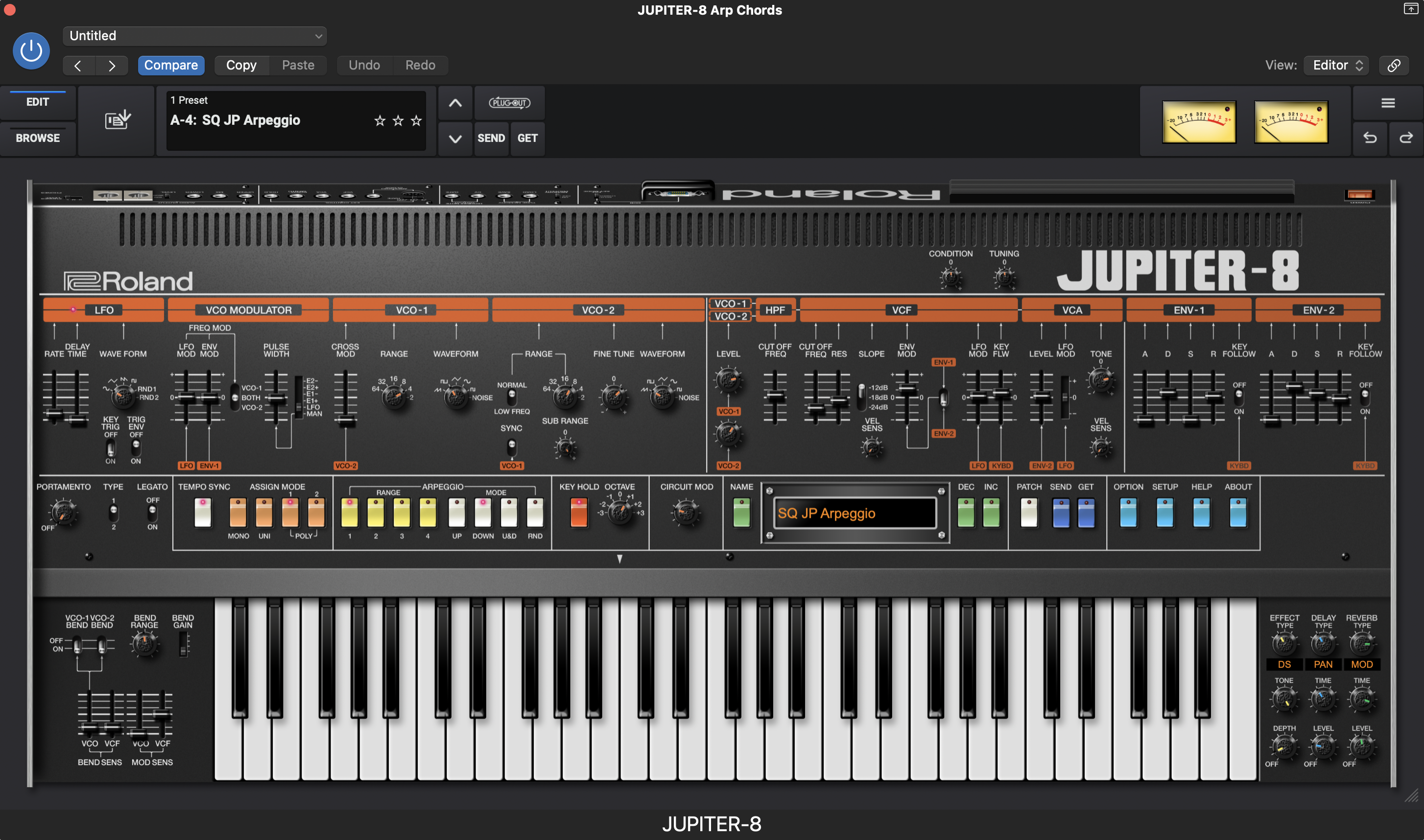Click the REVERB TYPE knob showing MOD

(1362, 644)
